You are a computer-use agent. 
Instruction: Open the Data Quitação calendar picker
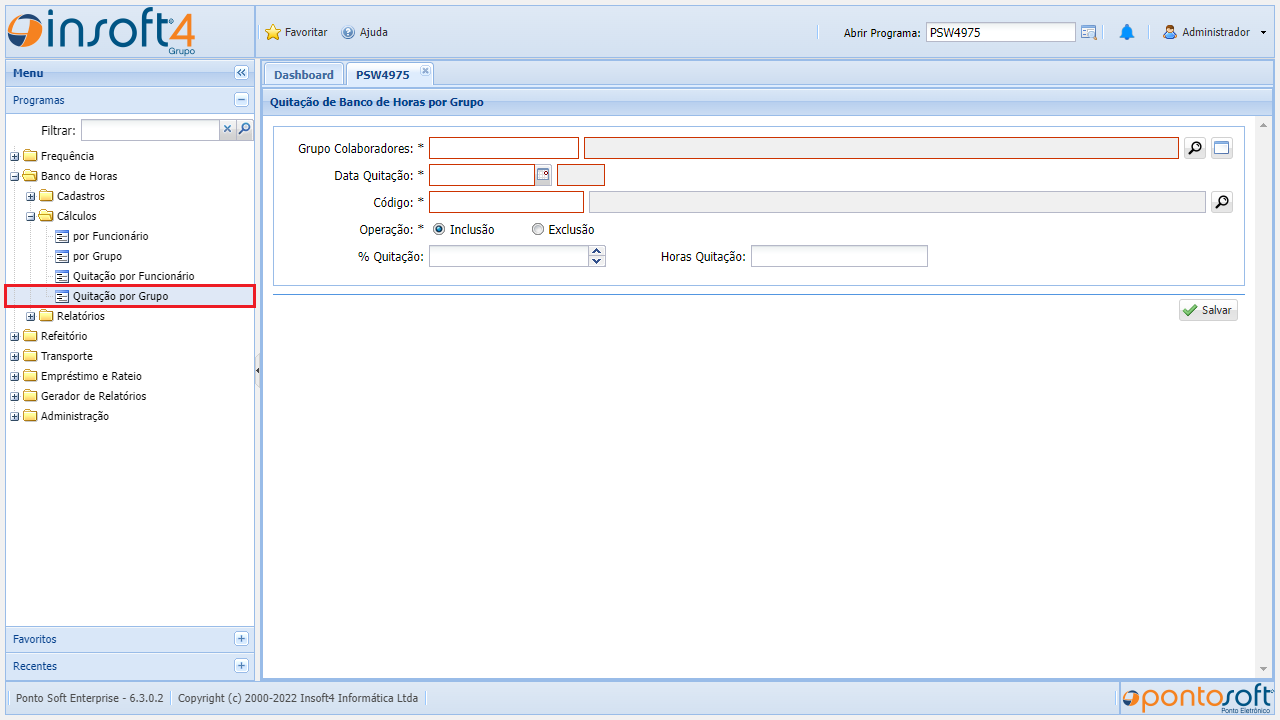click(x=543, y=175)
